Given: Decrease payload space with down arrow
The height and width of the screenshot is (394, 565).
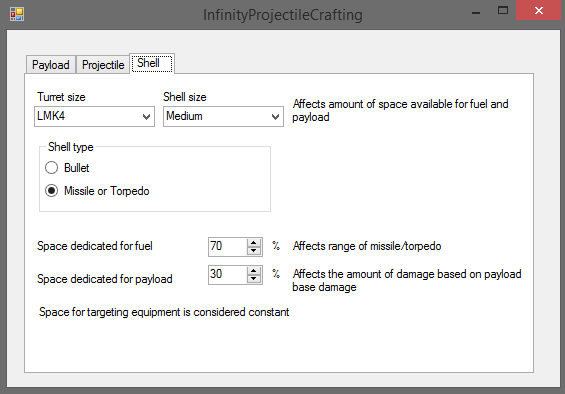Looking at the screenshot, I should coord(254,279).
